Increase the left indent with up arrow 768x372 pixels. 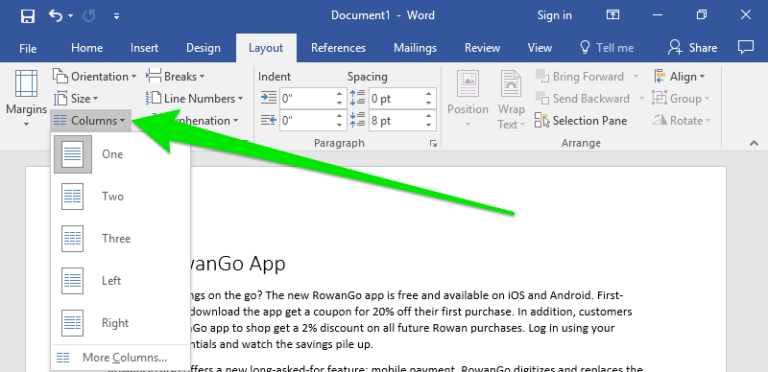[339, 93]
